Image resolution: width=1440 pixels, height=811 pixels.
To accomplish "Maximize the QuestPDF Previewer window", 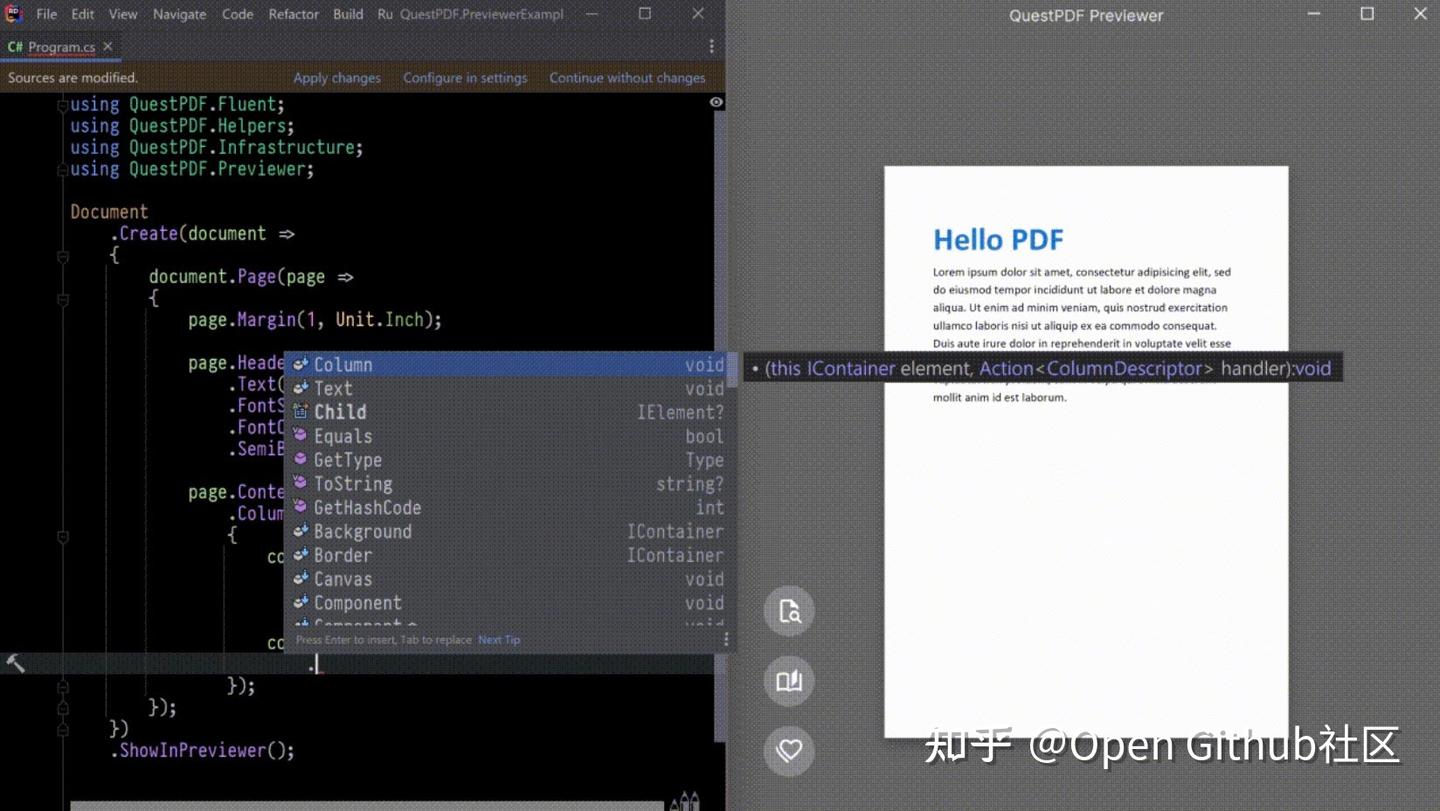I will coord(1367,14).
